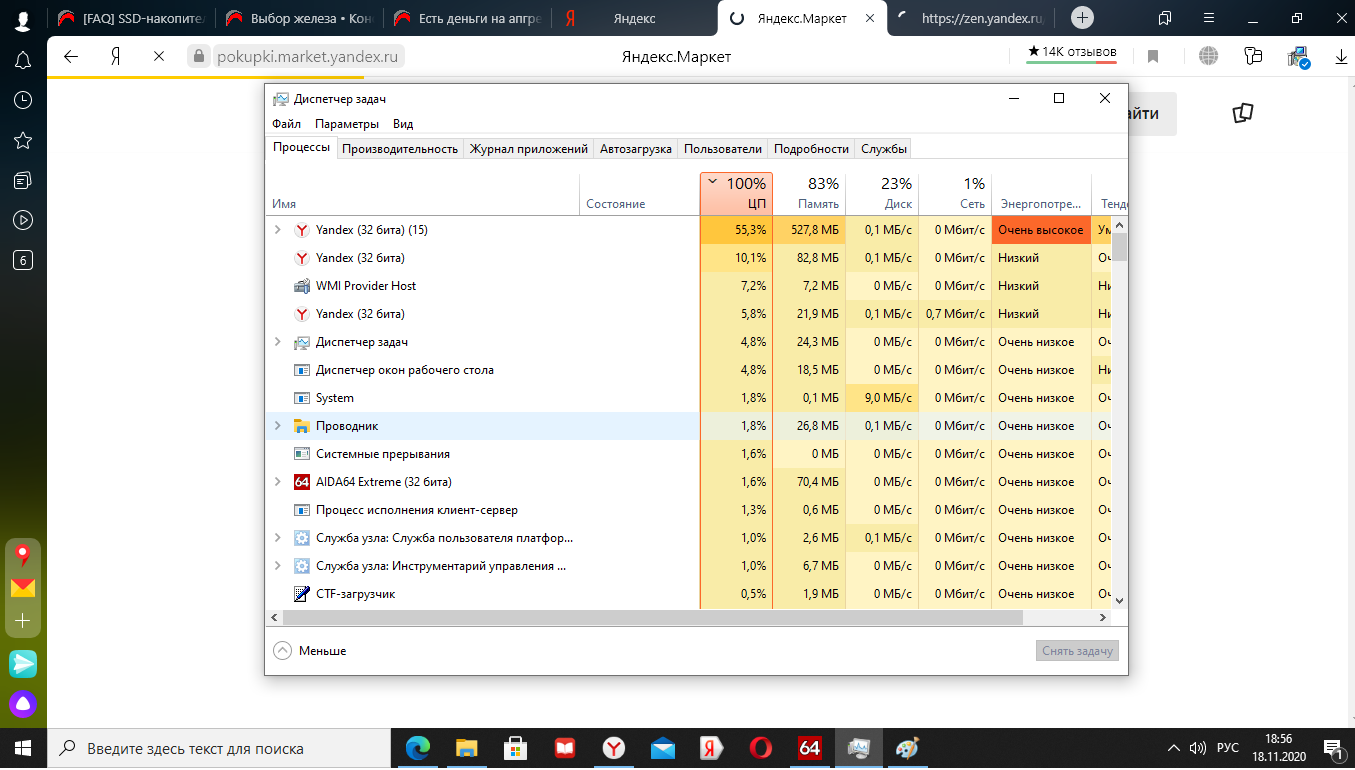
Task: Expand the Диспетчер задач process row
Action: point(278,342)
